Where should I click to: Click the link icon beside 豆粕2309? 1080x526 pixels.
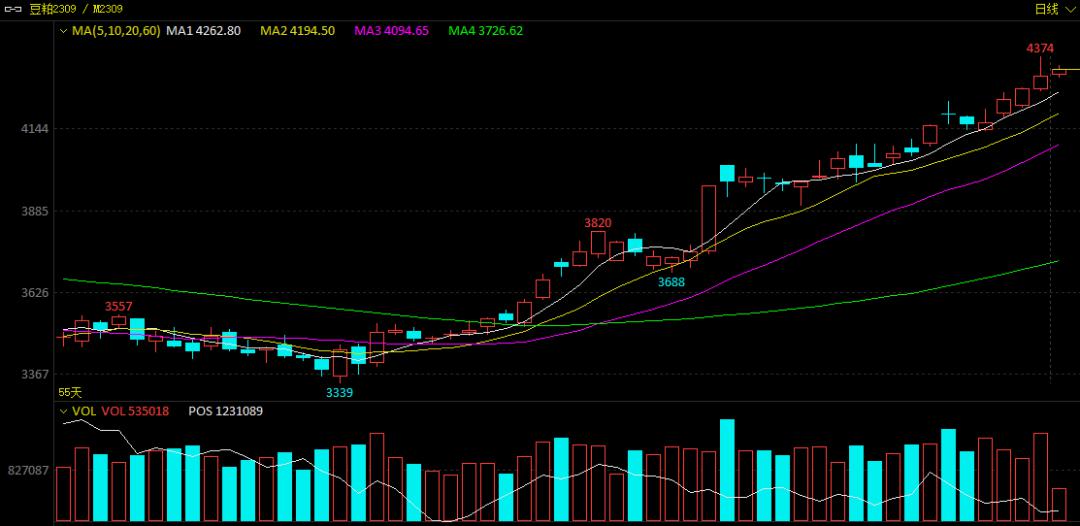13,9
